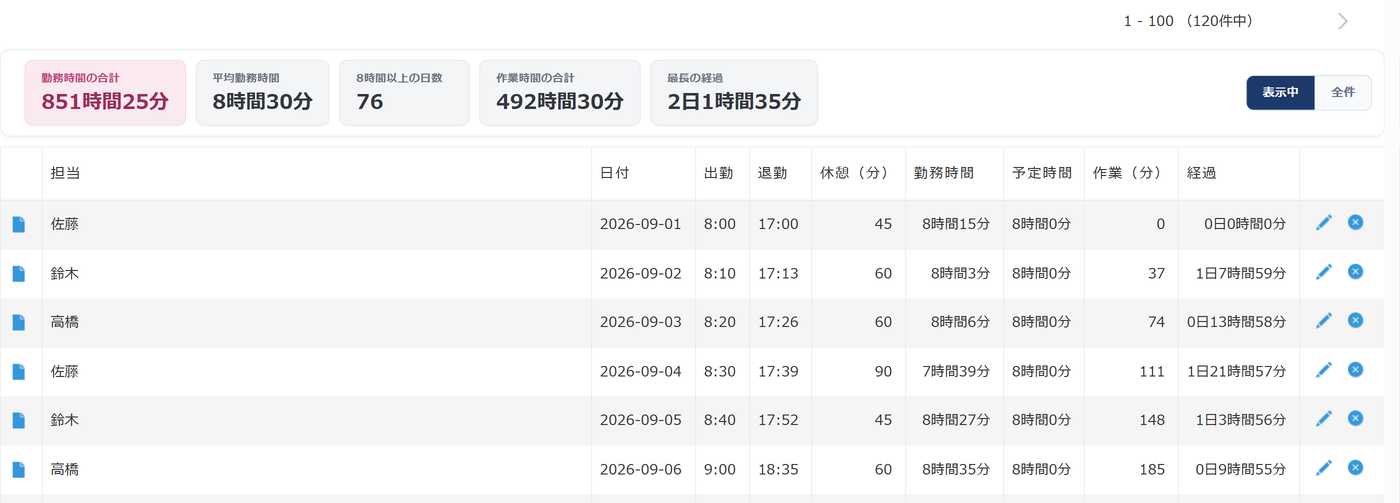The height and width of the screenshot is (503, 1400).
Task: Click 高橋 in the 2026-09-06 row
Action: [x=65, y=469]
